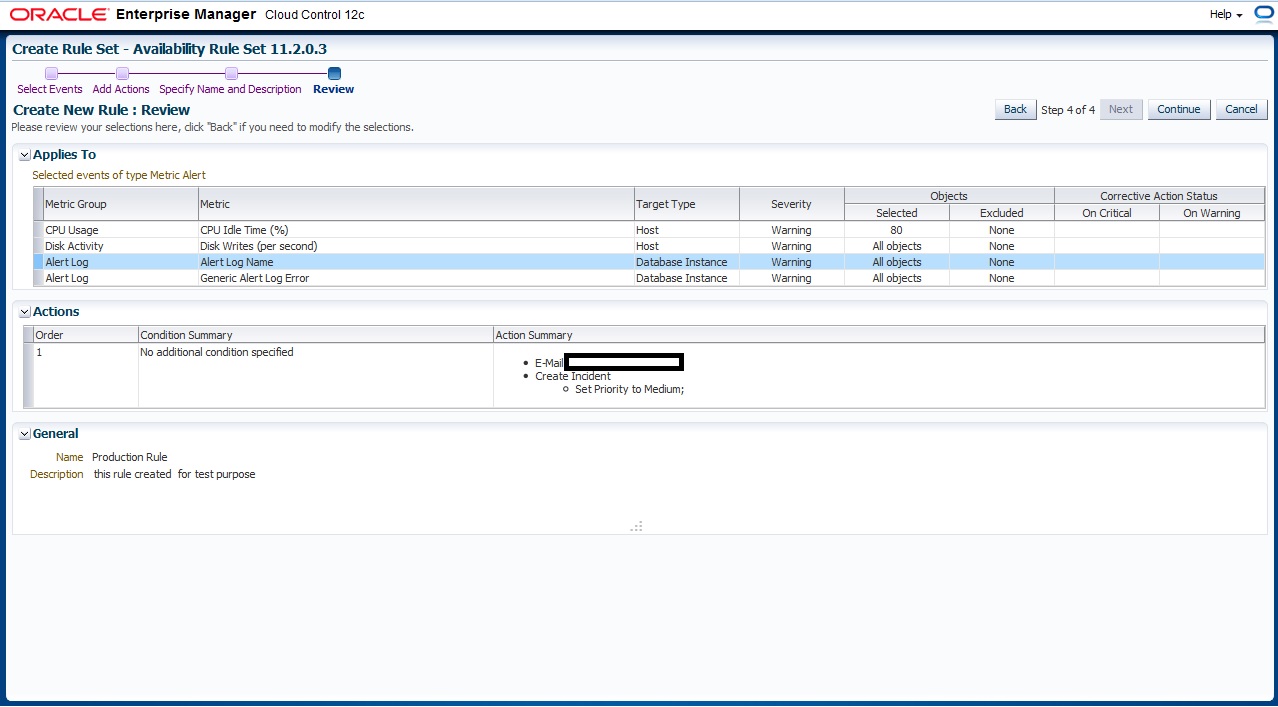Click the Select Events train step icon
Viewport: 1278px width, 707px height.
51,73
